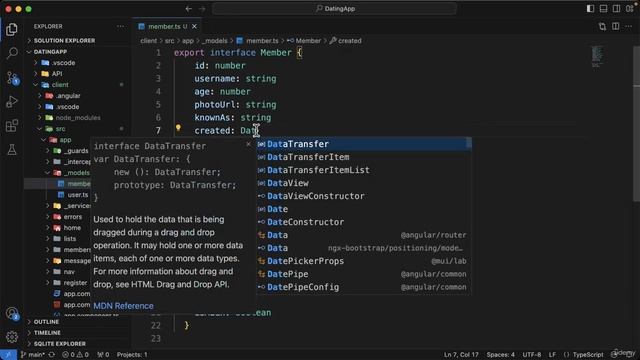Click Ln 7, Col 17 cursor position

click(x=461, y=355)
